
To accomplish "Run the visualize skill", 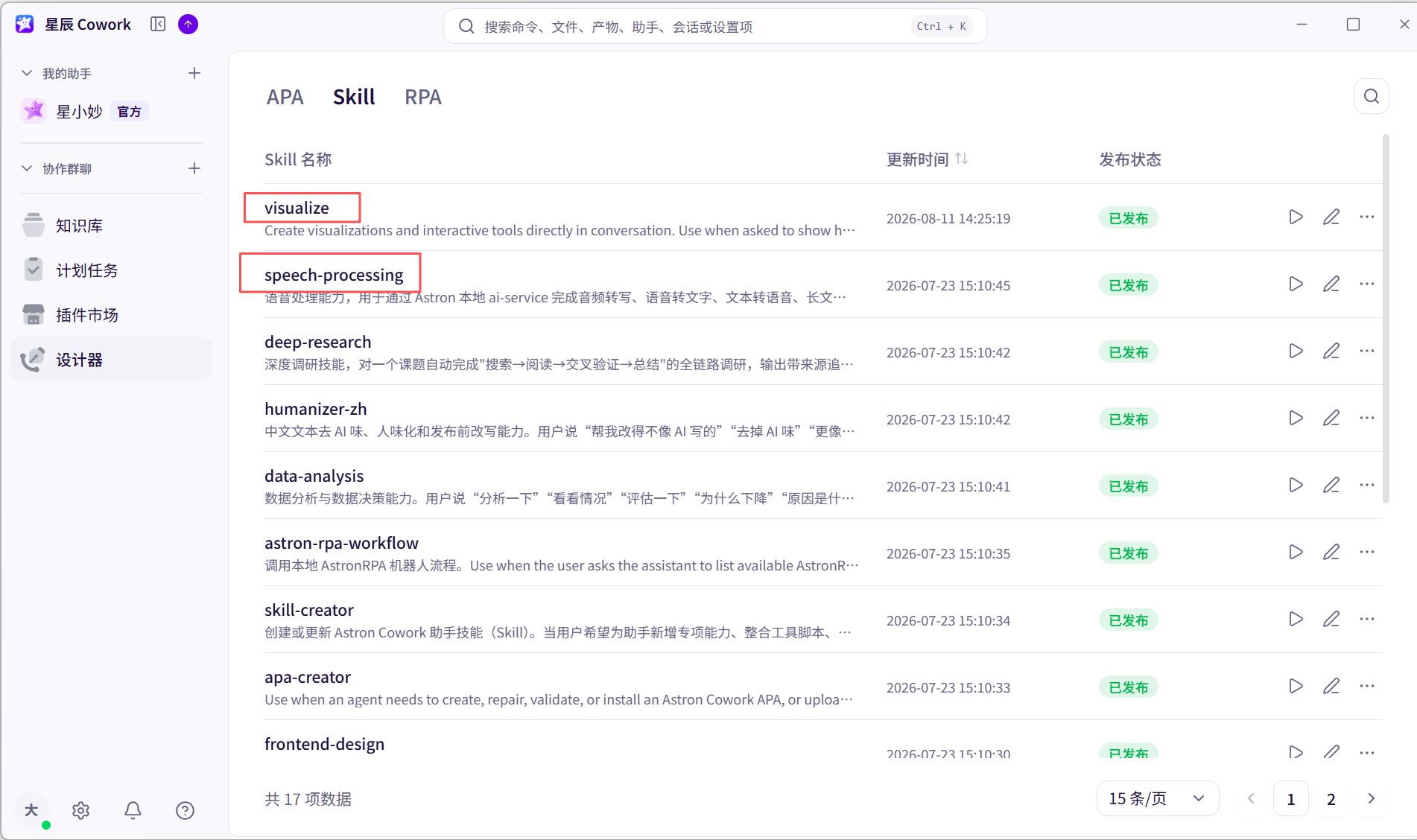I will (x=1296, y=217).
